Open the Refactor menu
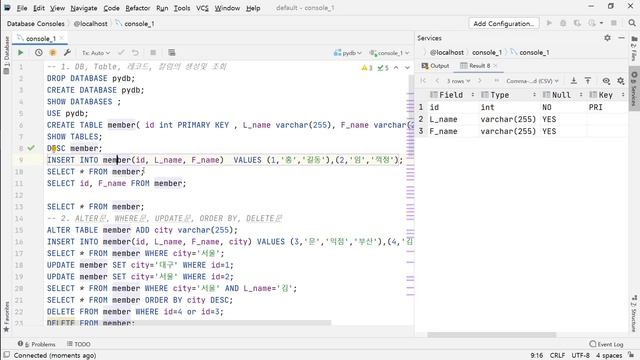Viewport: 640px width, 360px height. pyautogui.click(x=138, y=8)
